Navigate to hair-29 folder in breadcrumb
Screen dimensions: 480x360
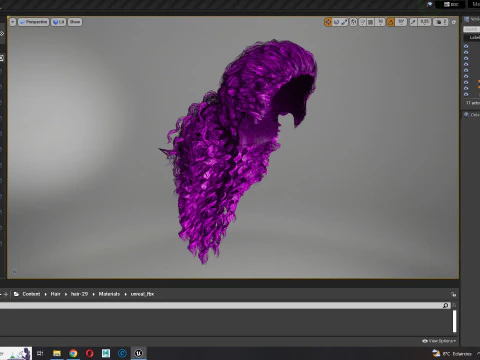click(x=79, y=294)
